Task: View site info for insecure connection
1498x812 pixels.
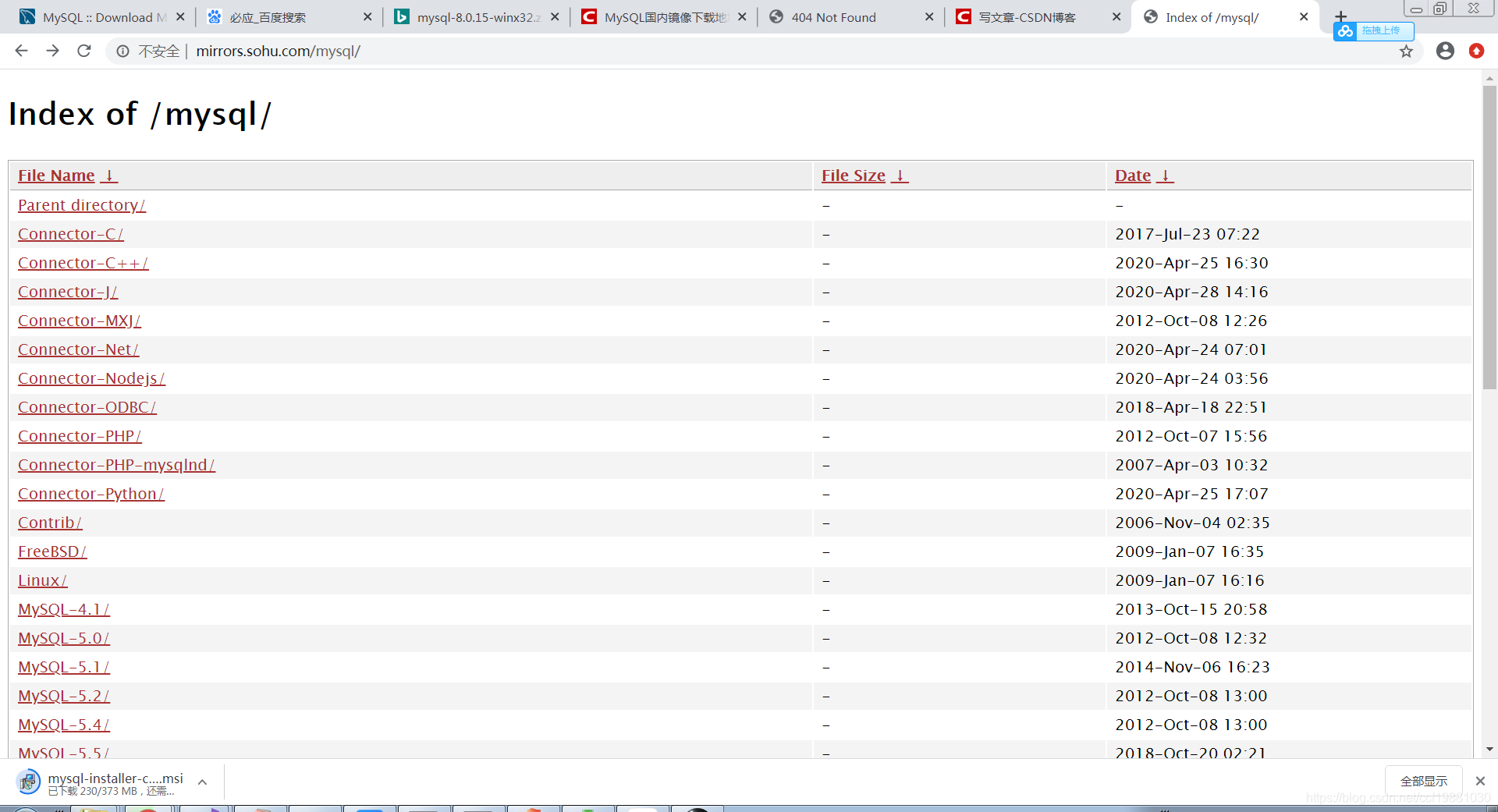Action: pos(122,51)
